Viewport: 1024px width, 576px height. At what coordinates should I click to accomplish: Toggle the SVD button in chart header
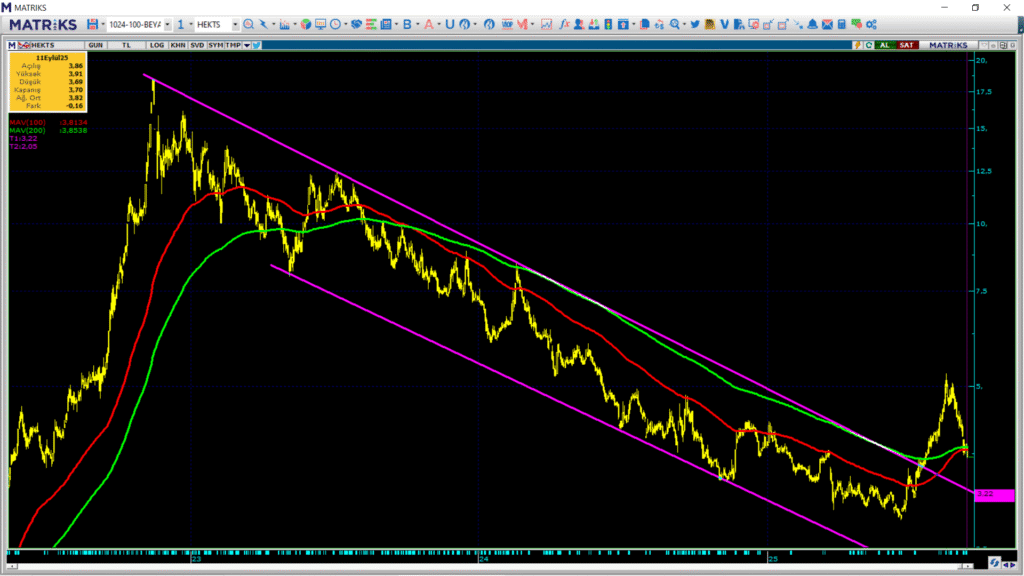coord(197,45)
